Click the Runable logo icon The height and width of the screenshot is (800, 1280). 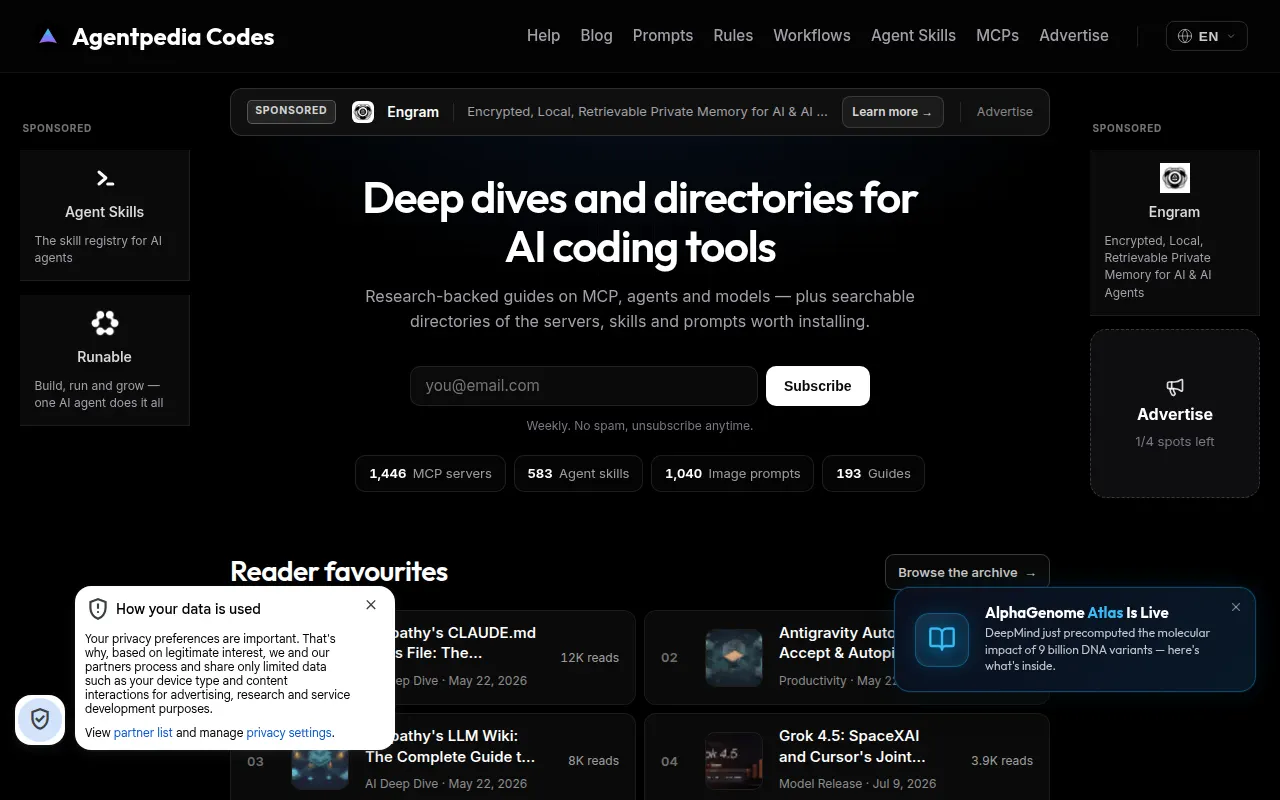coord(105,322)
